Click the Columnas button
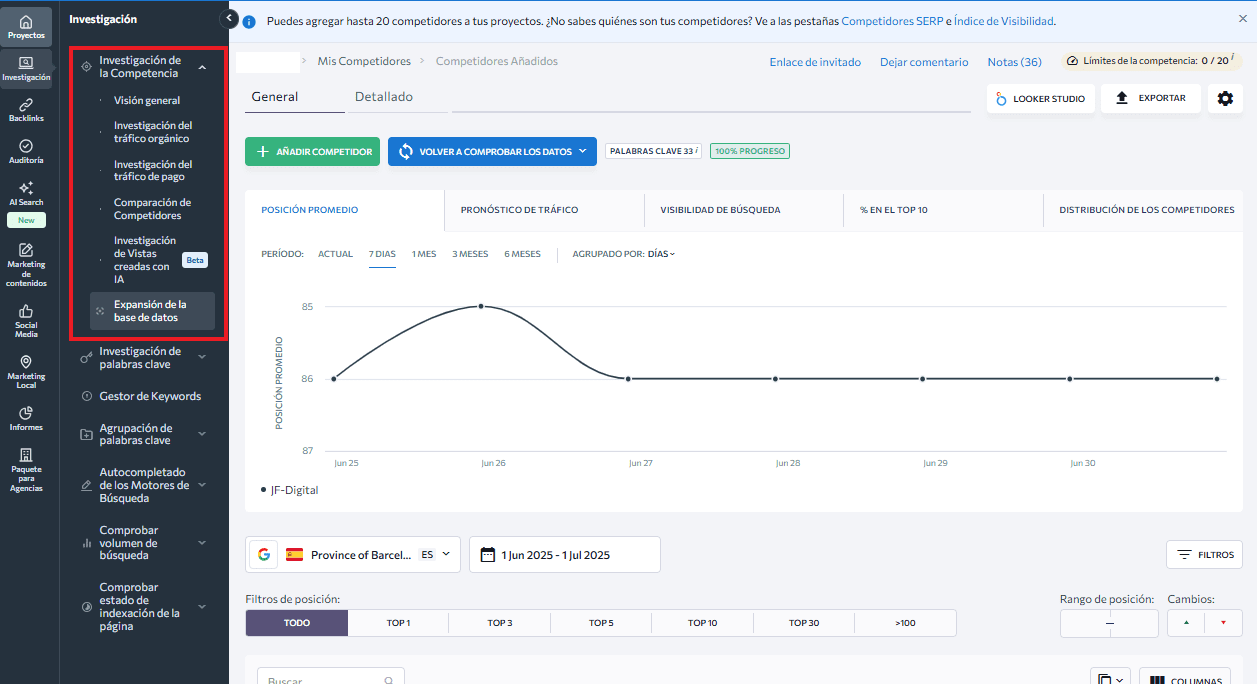 (x=1185, y=677)
